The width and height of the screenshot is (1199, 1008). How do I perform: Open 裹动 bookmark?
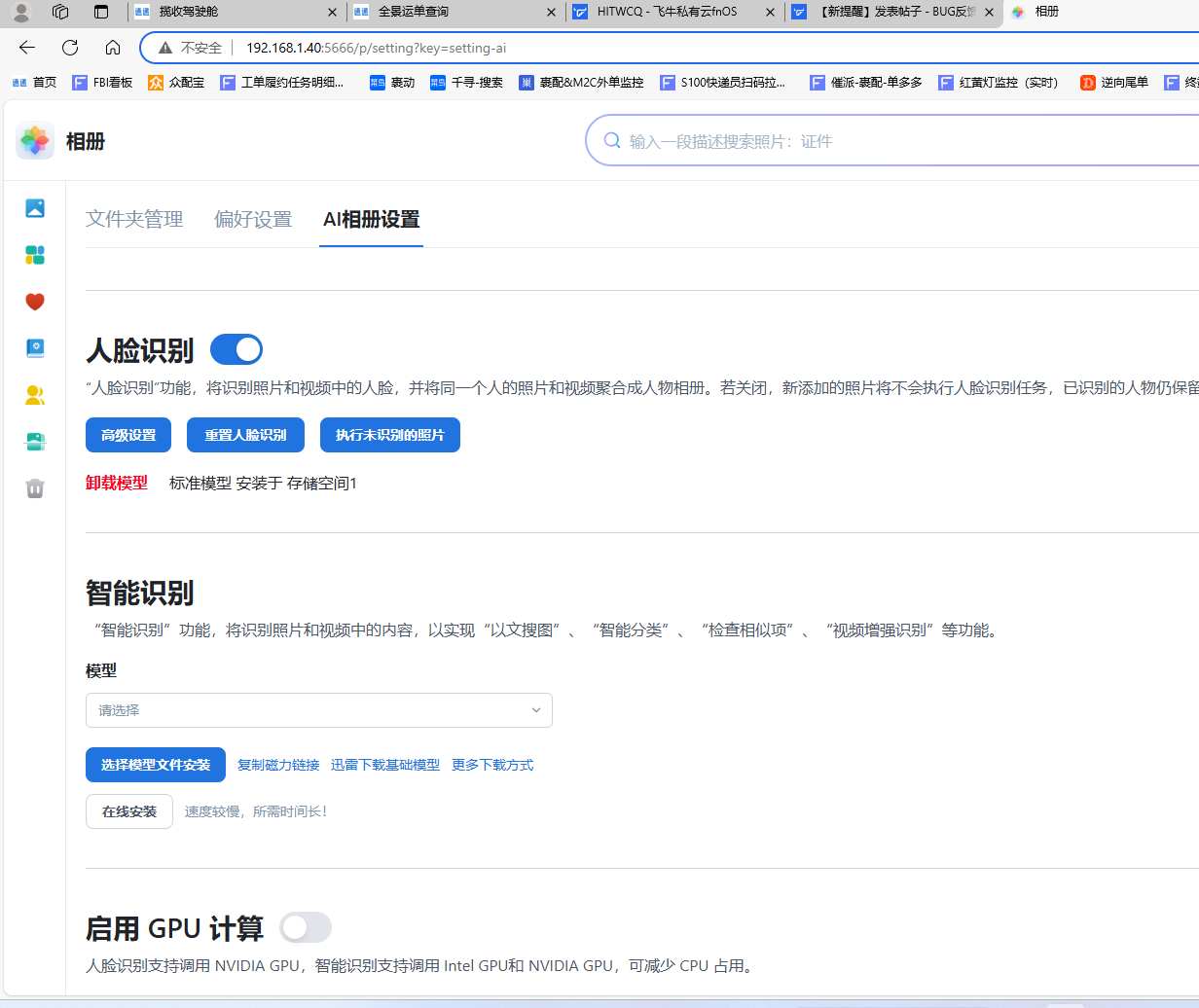[392, 83]
